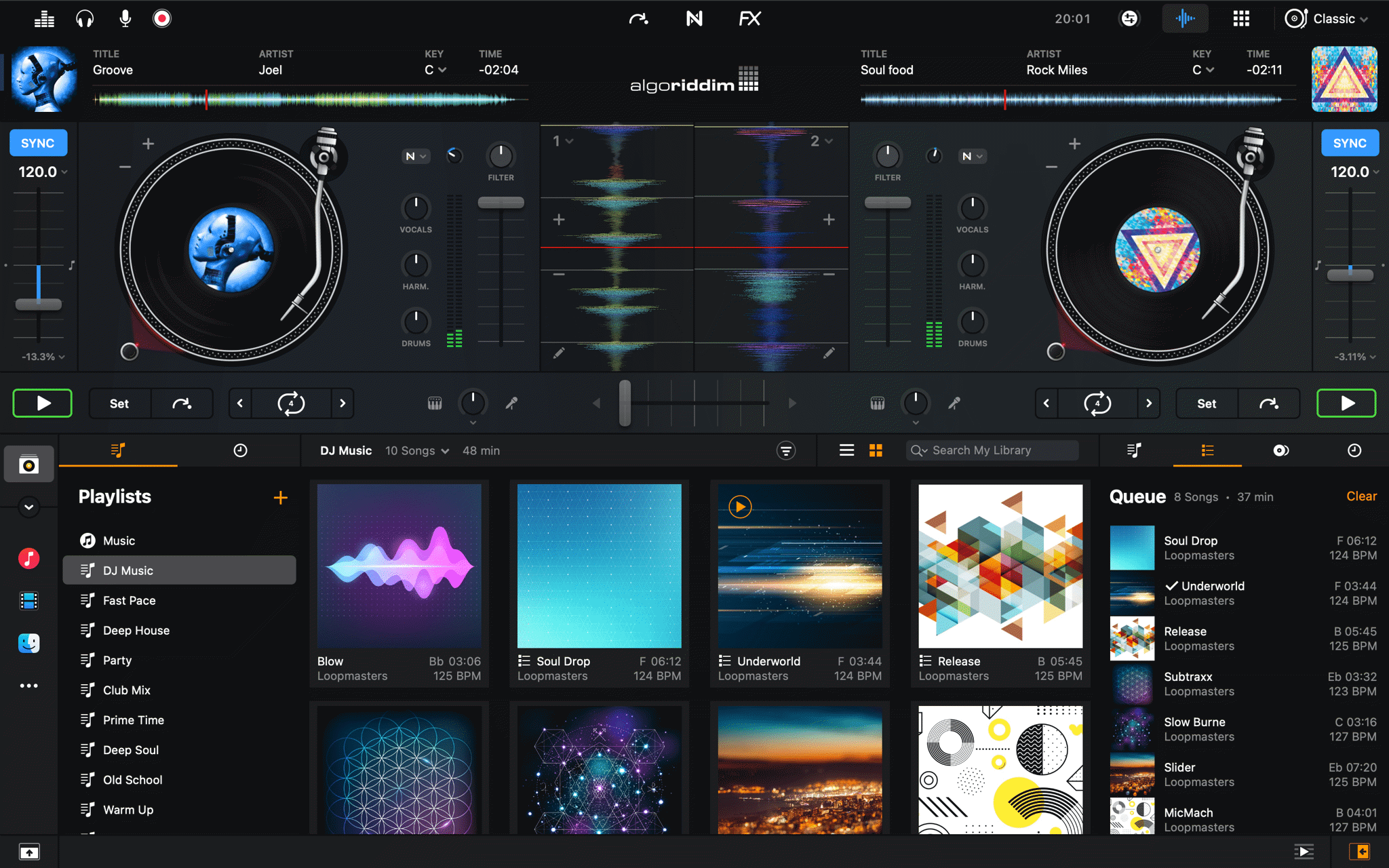Select the Deep House playlist
The width and height of the screenshot is (1389, 868).
pos(136,630)
